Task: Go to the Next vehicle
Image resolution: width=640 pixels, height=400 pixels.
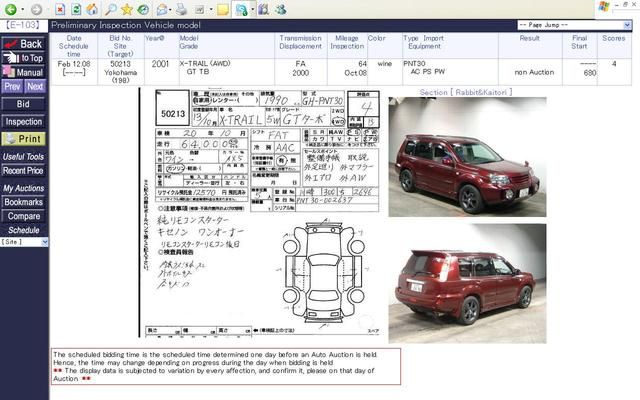Action: point(35,87)
